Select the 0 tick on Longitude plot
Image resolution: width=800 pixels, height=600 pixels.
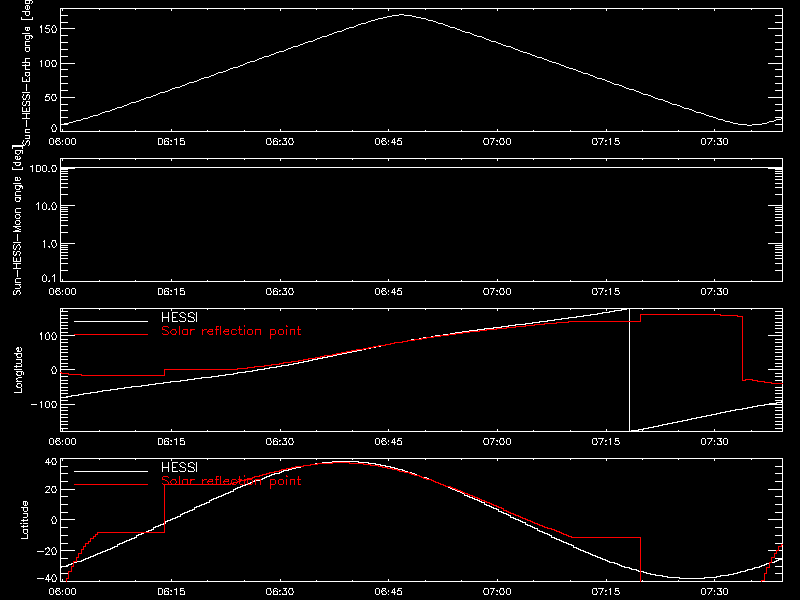coord(54,370)
